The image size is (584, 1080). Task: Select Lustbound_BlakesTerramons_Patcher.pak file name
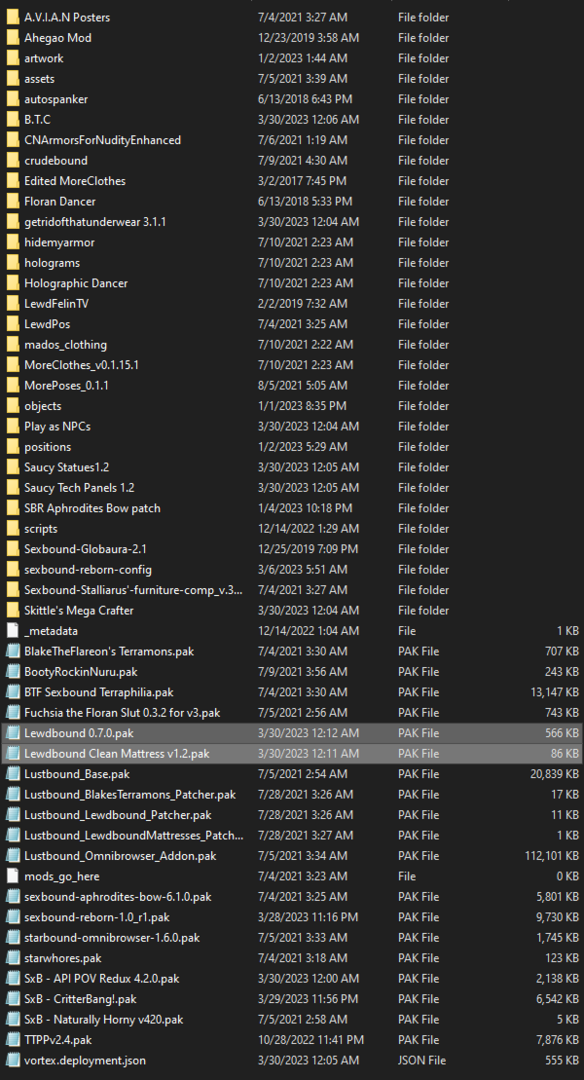(129, 794)
